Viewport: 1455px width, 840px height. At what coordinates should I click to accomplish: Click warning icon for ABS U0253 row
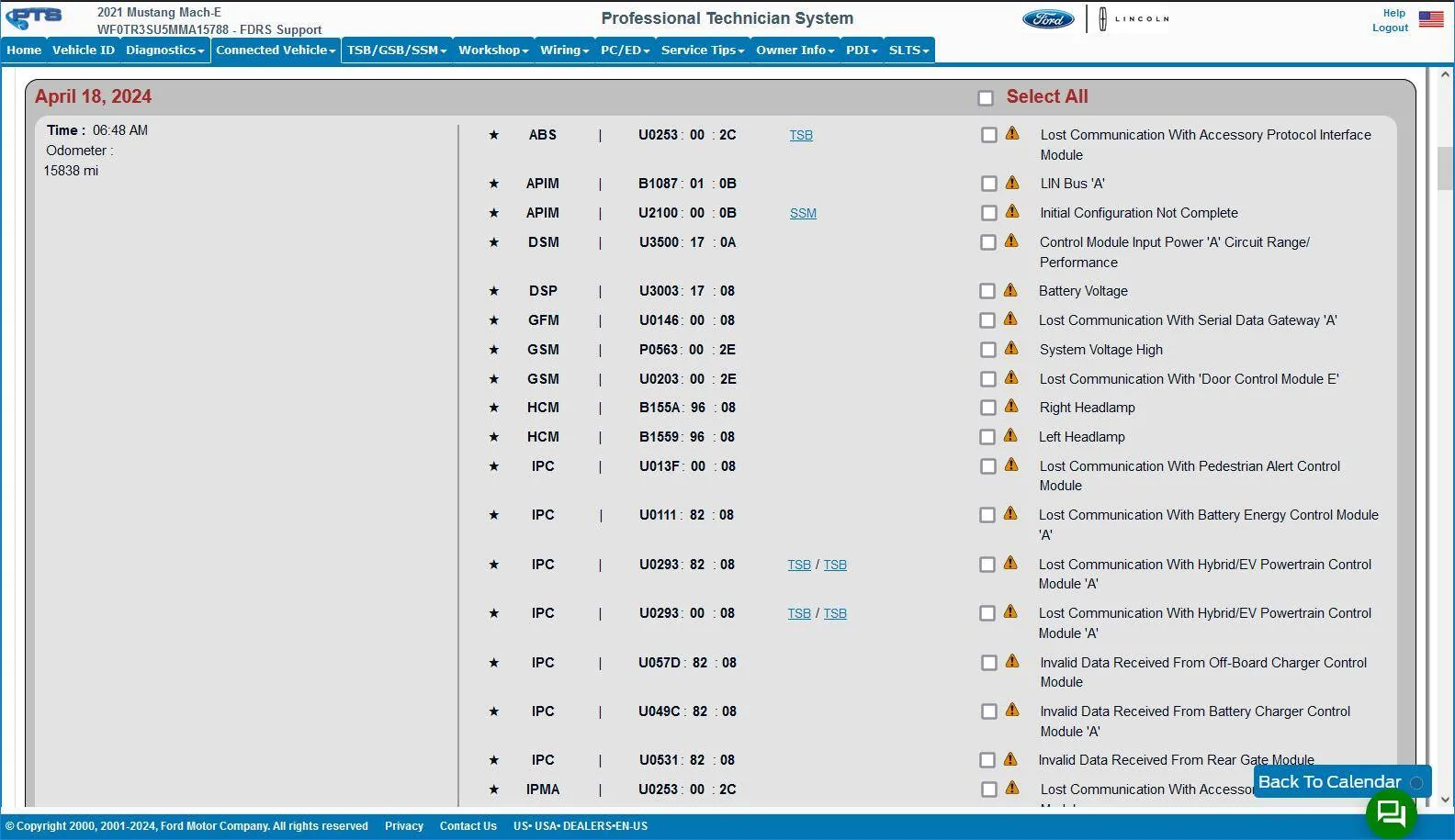(x=1012, y=134)
